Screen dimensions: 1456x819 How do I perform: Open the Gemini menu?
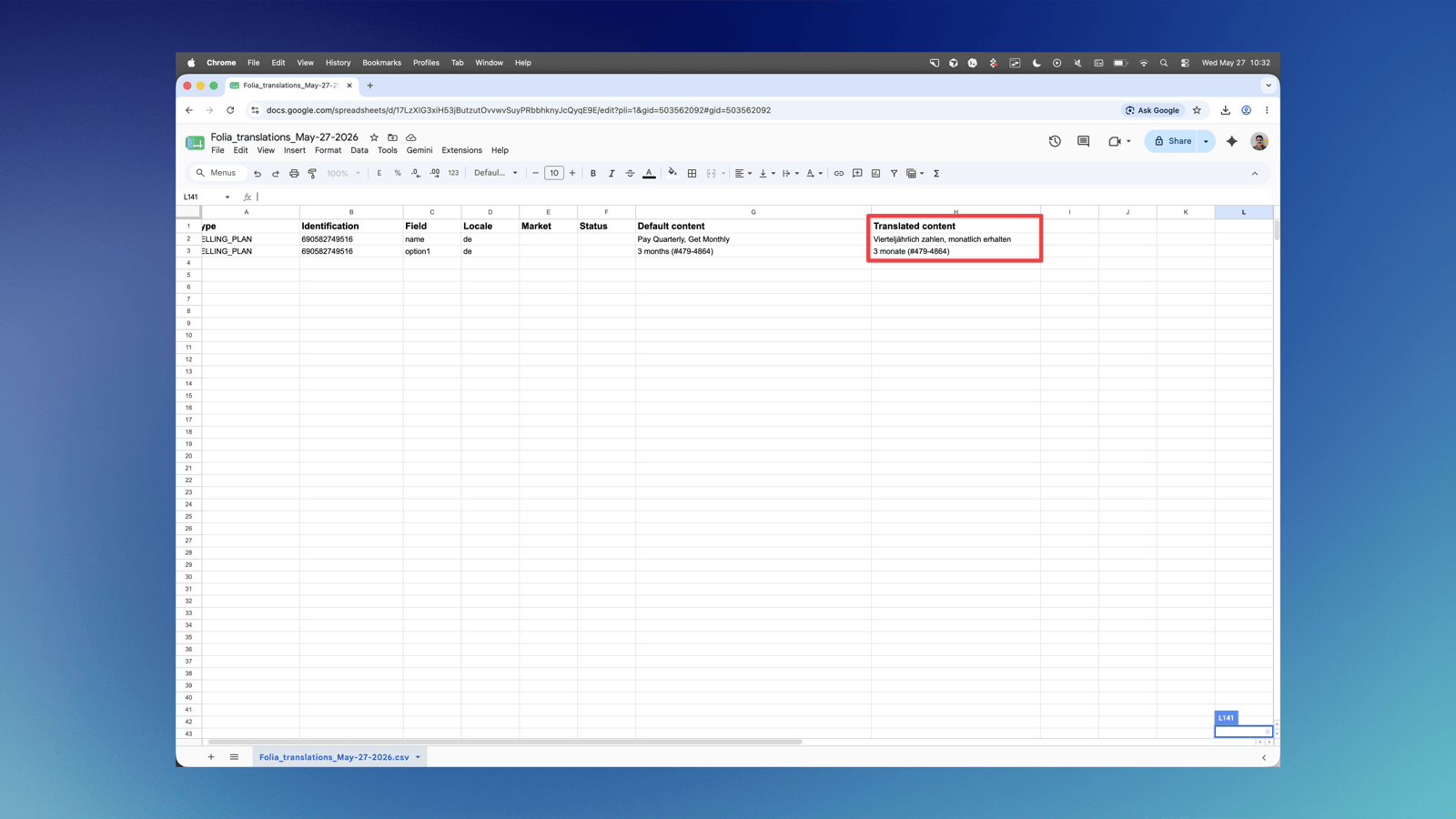coord(420,150)
